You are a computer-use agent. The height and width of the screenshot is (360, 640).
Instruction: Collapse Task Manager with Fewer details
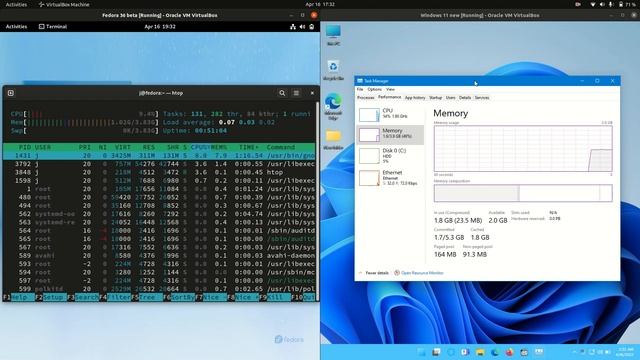374,273
